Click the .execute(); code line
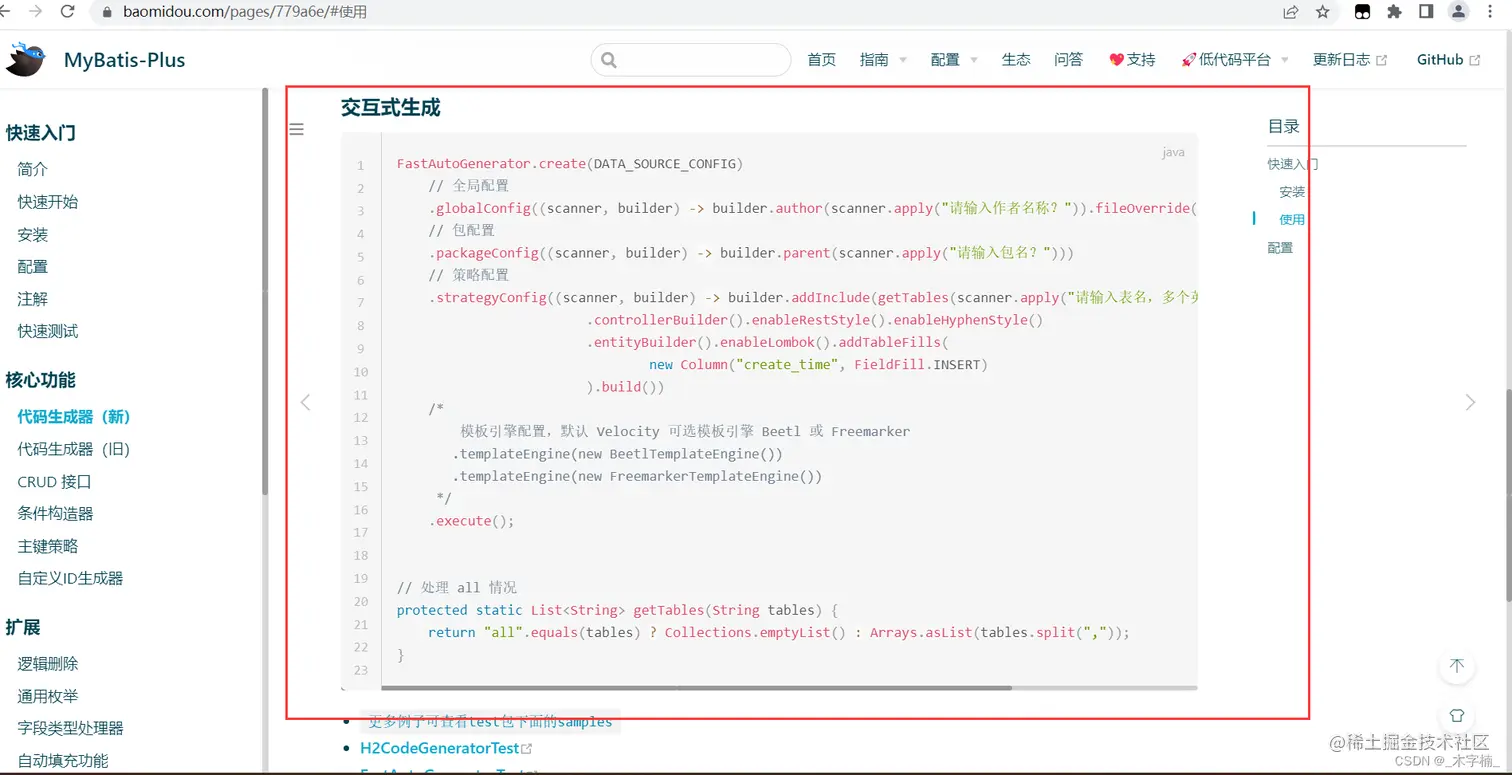Viewport: 1512px width, 775px height. click(472, 521)
